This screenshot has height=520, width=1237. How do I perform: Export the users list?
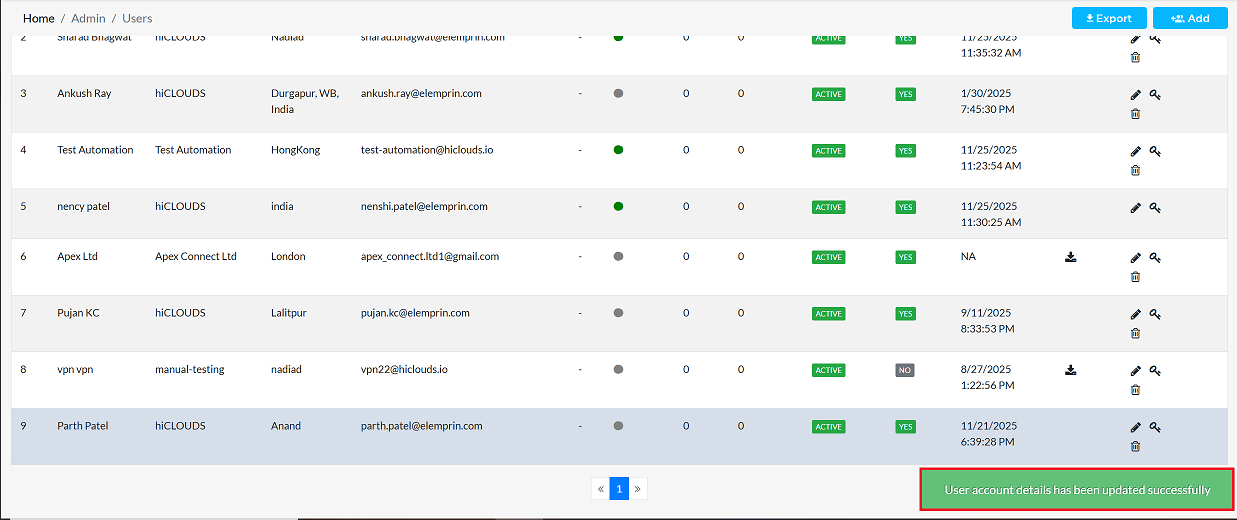pos(1108,18)
